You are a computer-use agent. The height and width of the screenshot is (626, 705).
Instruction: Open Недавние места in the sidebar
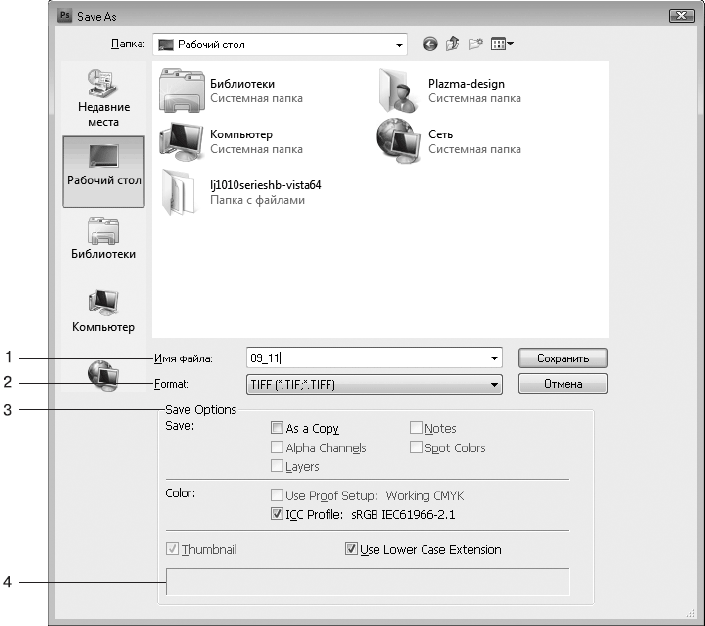[x=103, y=98]
